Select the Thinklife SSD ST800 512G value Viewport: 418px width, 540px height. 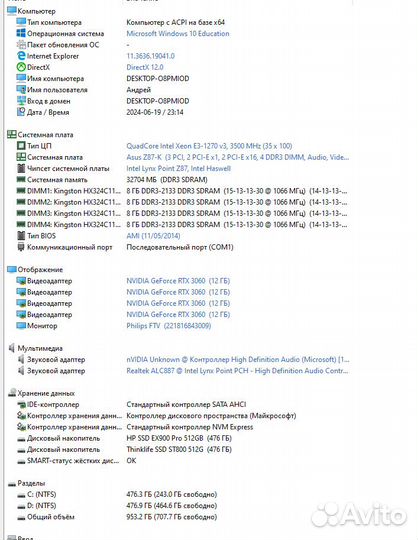click(179, 449)
